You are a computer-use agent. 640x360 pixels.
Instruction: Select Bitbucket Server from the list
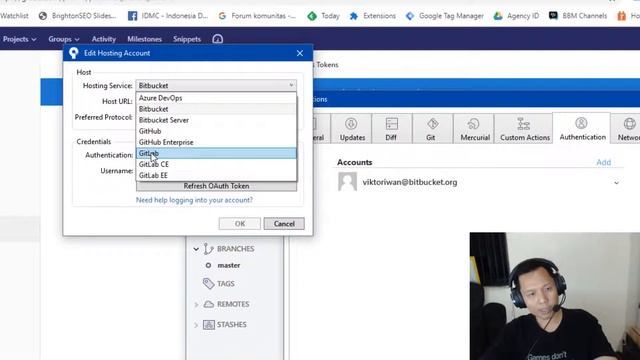pyautogui.click(x=216, y=120)
